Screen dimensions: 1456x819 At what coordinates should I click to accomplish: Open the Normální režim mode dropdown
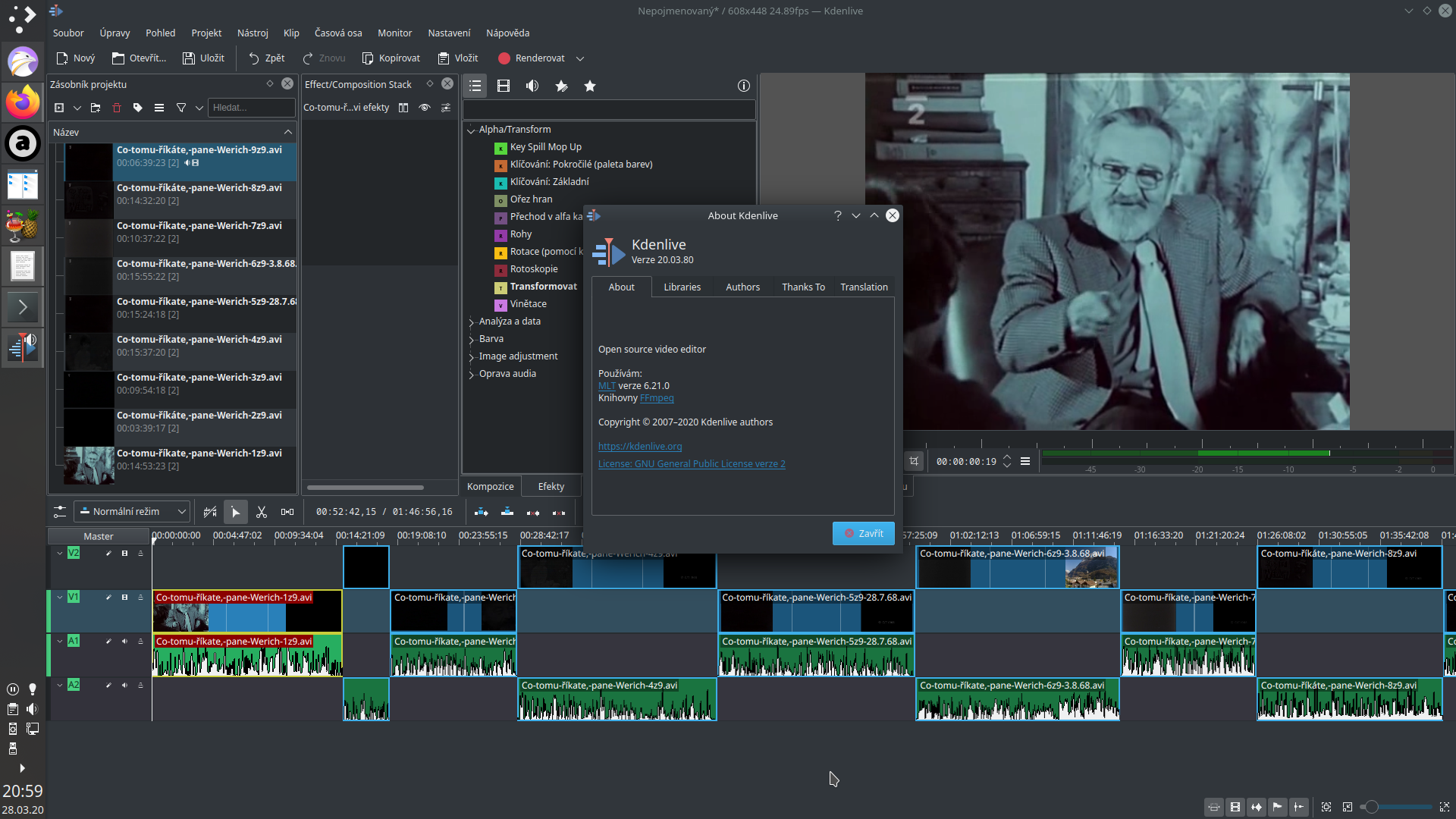(x=132, y=512)
